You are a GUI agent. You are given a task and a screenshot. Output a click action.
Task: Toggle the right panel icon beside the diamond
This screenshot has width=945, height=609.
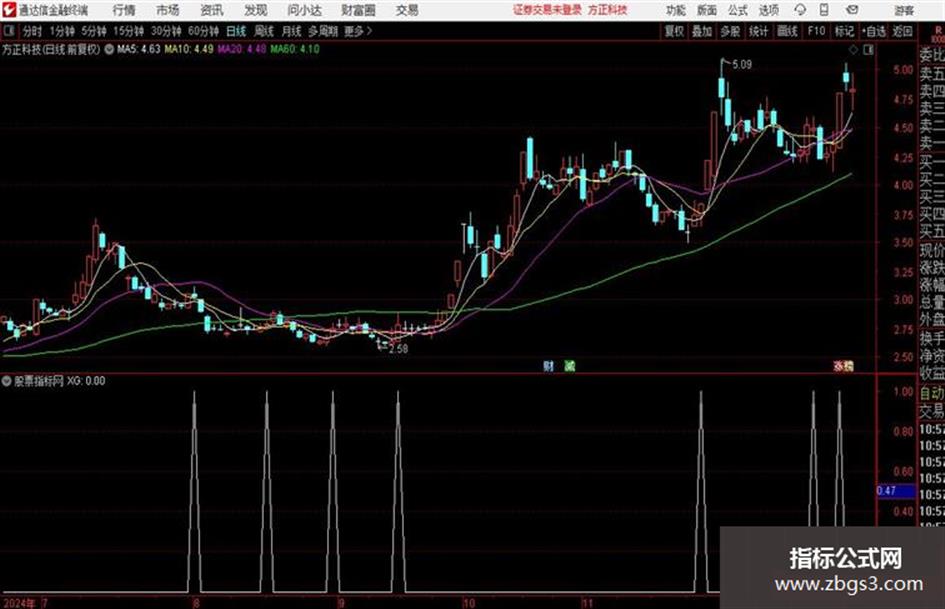click(868, 49)
